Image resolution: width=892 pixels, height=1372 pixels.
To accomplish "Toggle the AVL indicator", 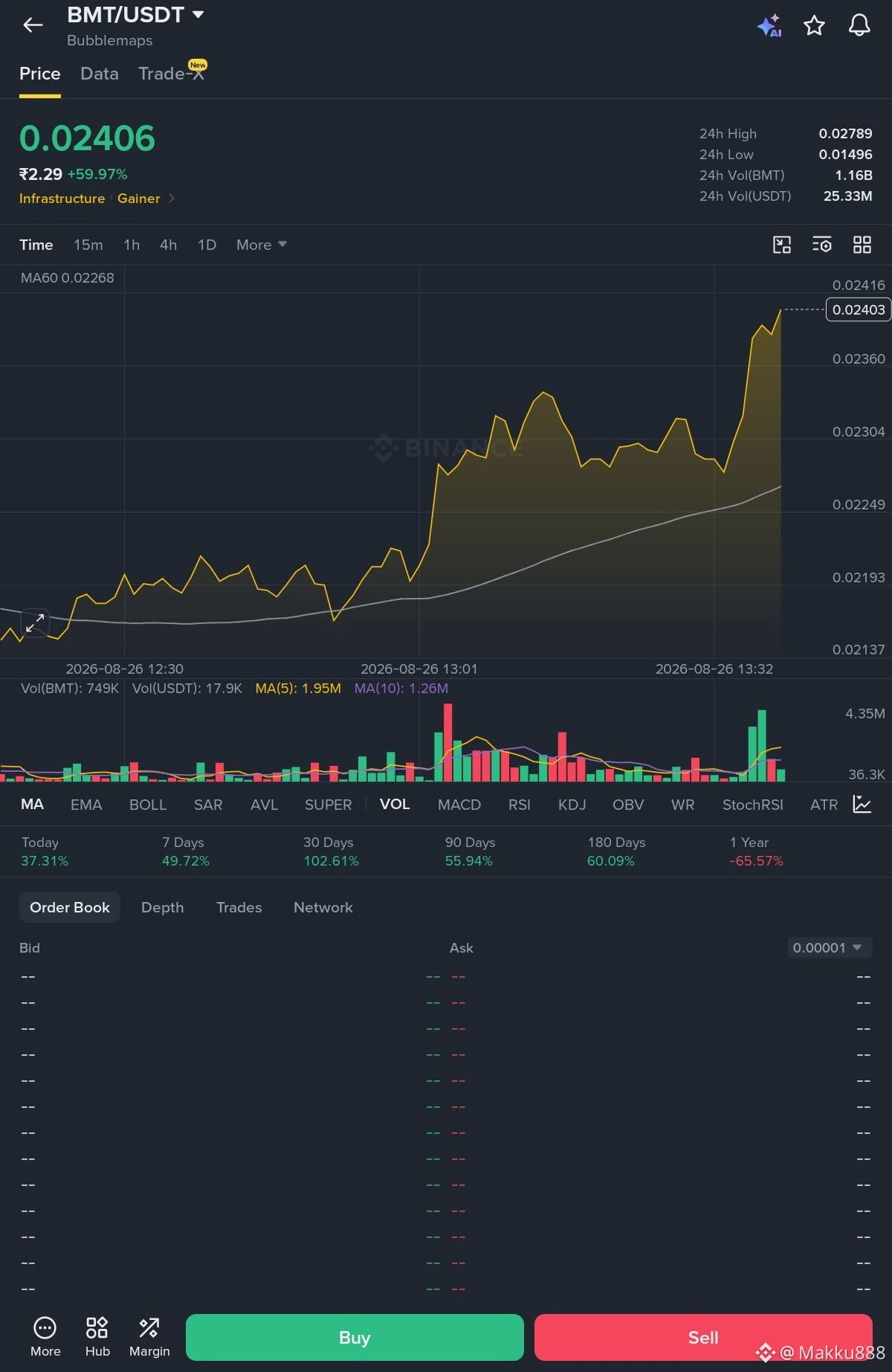I will click(x=265, y=805).
